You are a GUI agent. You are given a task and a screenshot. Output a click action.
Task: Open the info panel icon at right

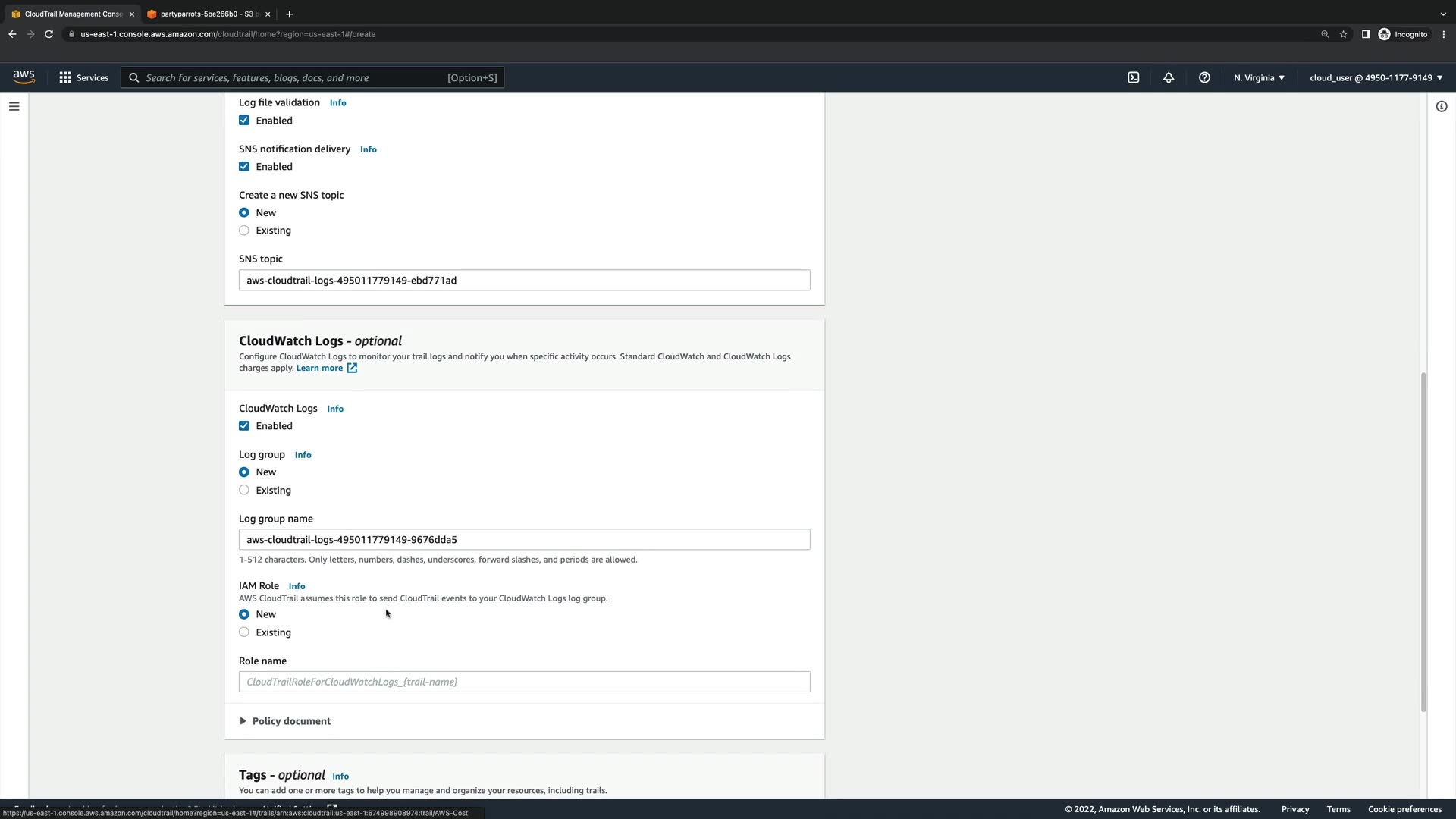(1441, 106)
